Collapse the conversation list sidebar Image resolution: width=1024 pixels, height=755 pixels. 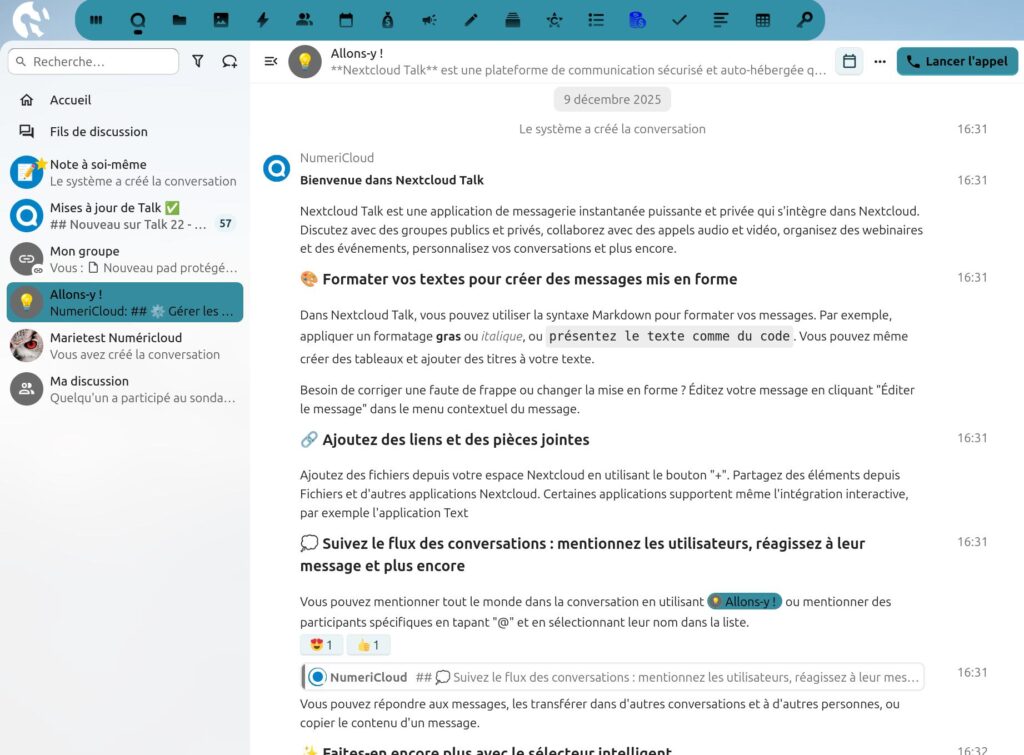click(270, 61)
